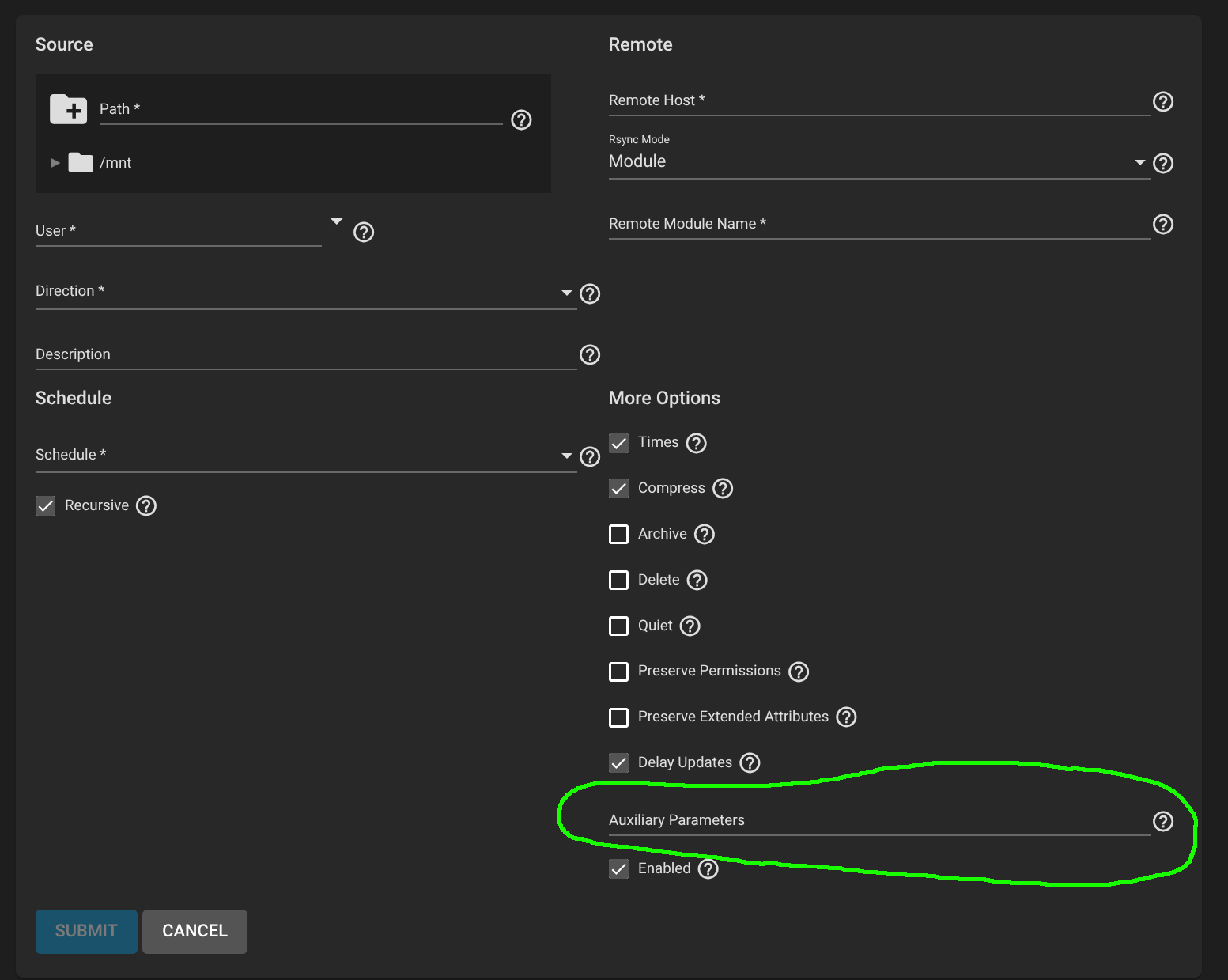The height and width of the screenshot is (980, 1228).
Task: Expand the /mnt tree node arrow
Action: [55, 162]
